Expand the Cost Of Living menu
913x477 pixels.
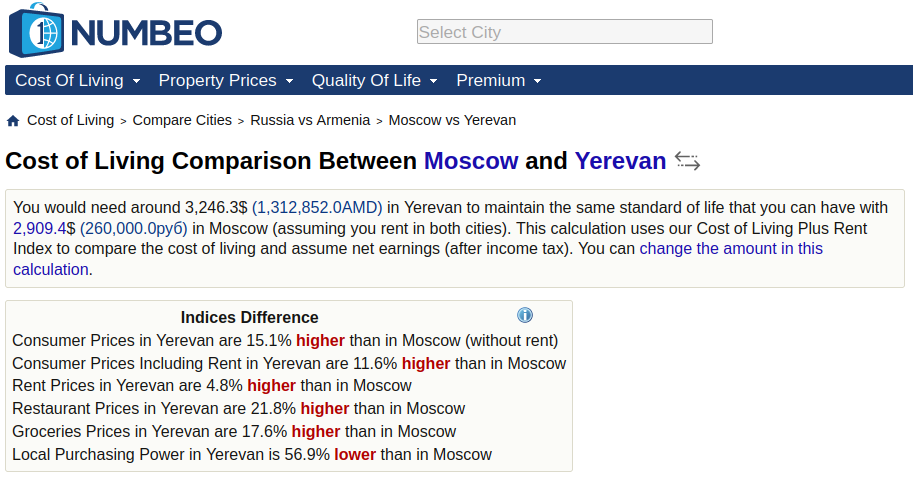[78, 80]
